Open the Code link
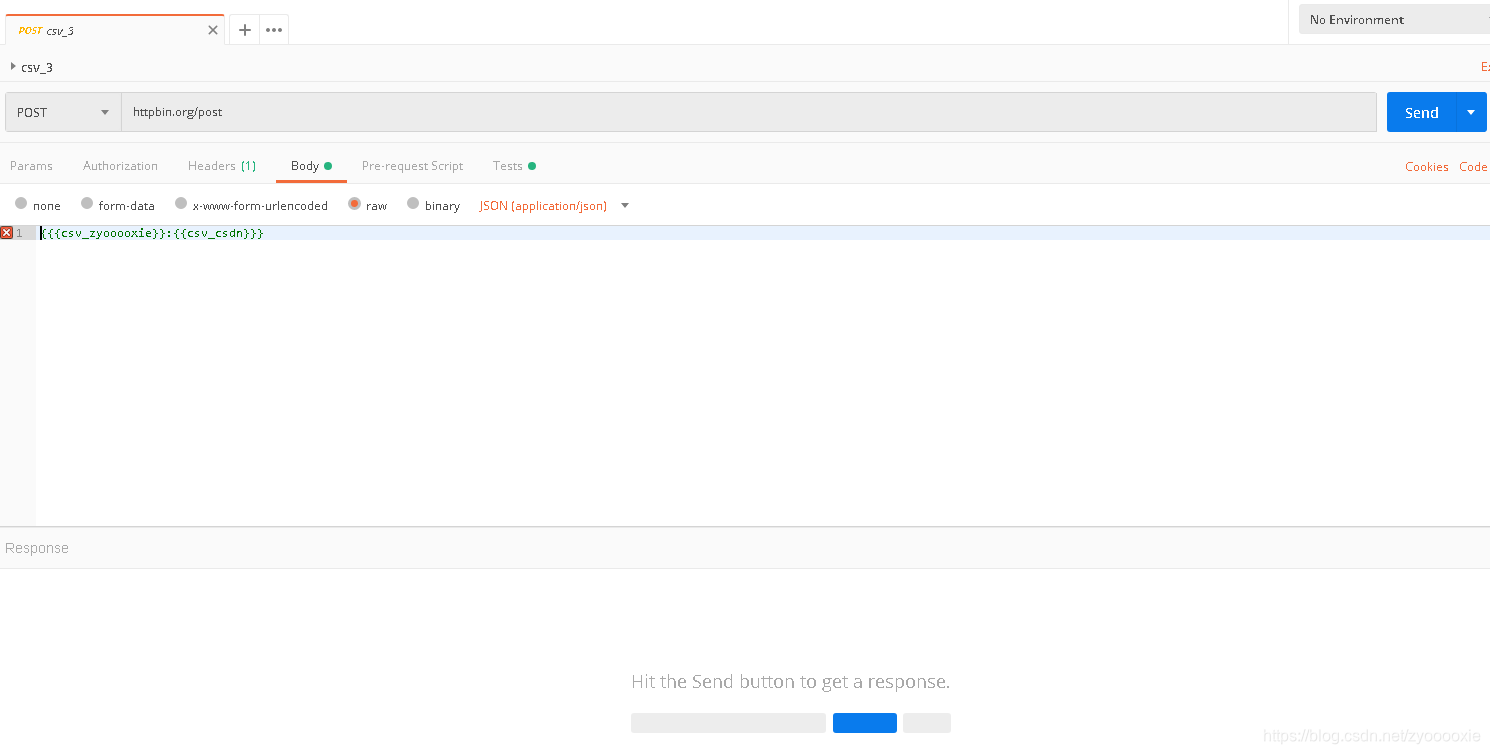 click(x=1473, y=167)
